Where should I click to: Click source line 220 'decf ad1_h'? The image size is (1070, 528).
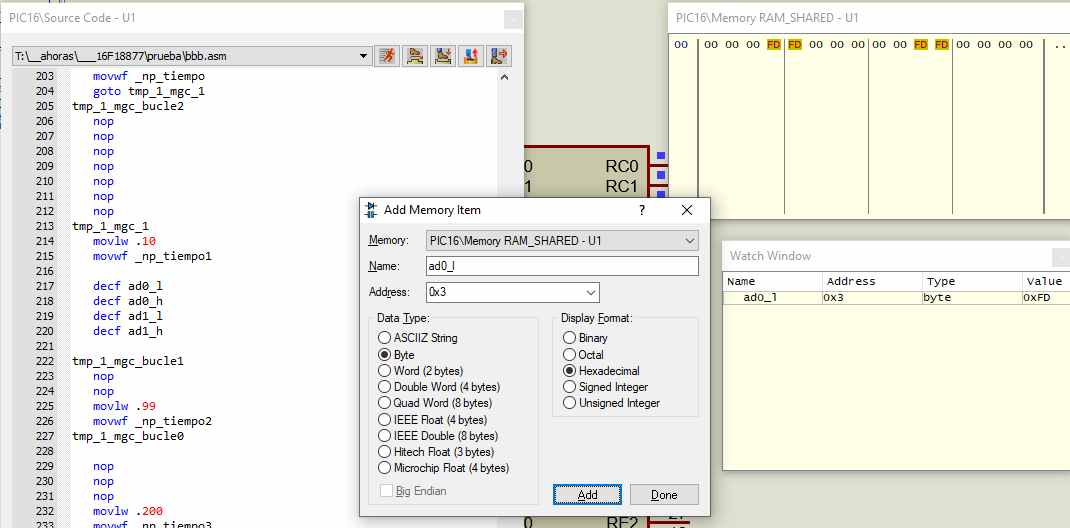[128, 331]
